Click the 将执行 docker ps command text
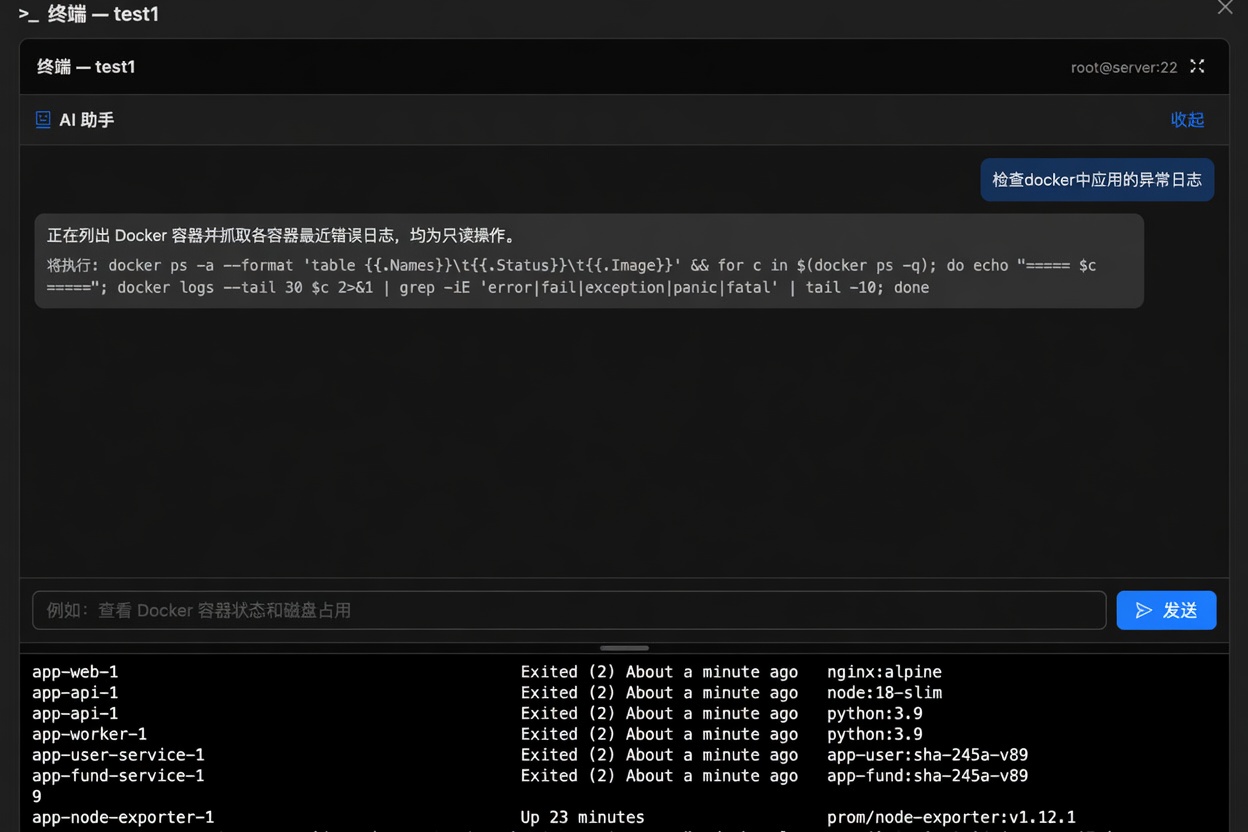Image resolution: width=1248 pixels, height=832 pixels. point(572,276)
